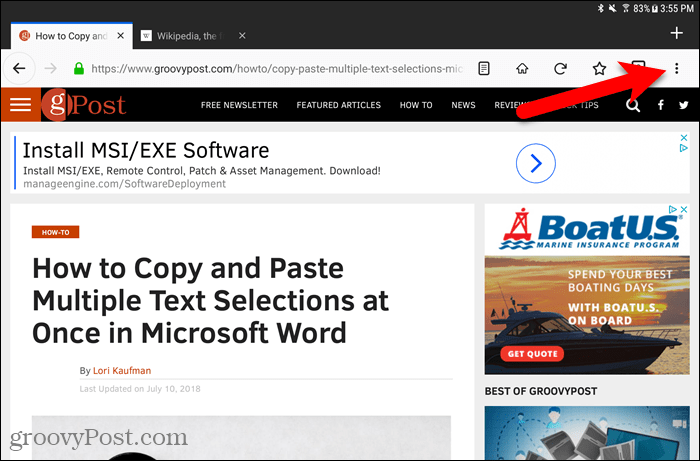Open FEATURED ARTICLES nav item
The width and height of the screenshot is (700, 461).
pos(338,105)
